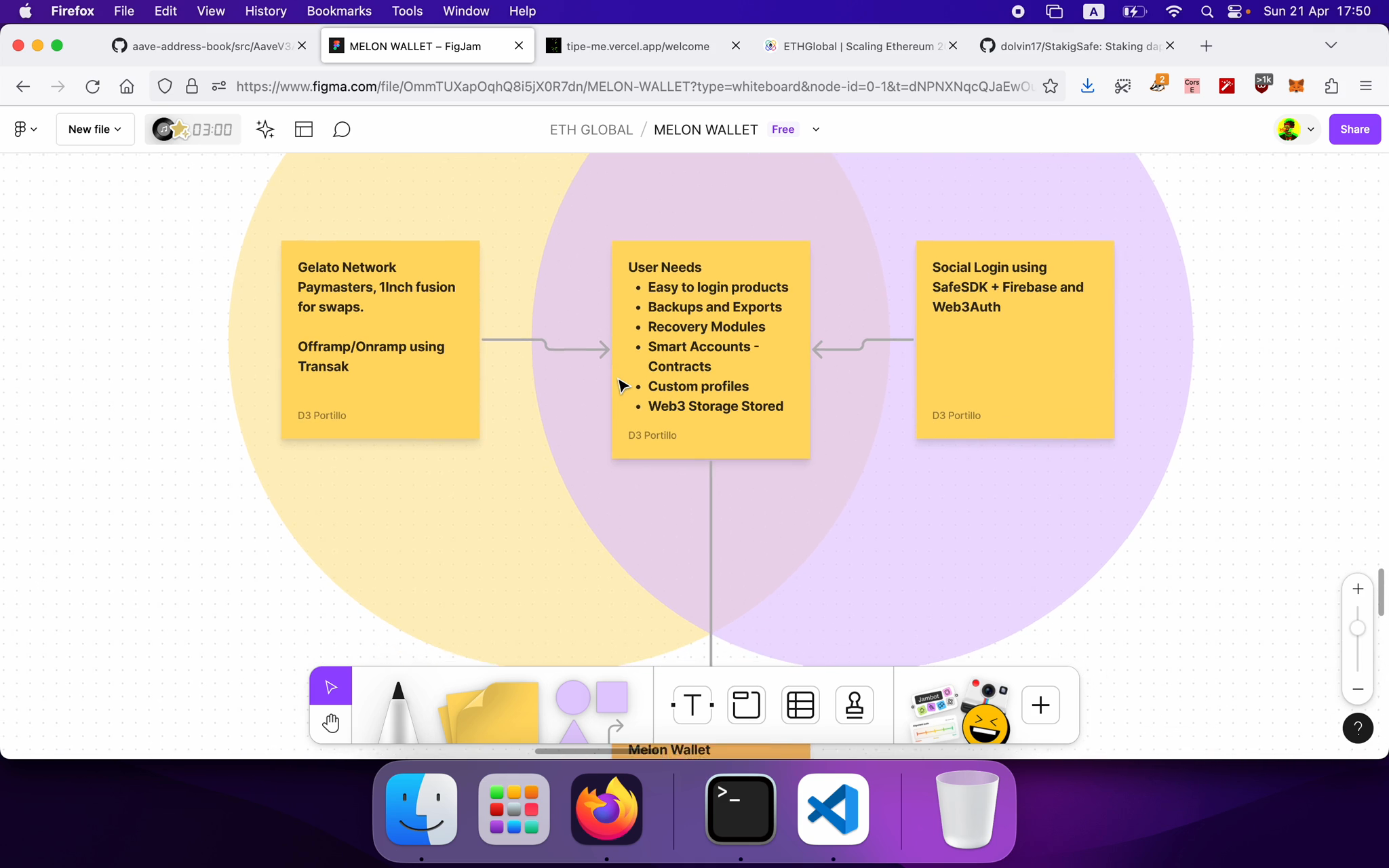Click the Share button

point(1354,129)
